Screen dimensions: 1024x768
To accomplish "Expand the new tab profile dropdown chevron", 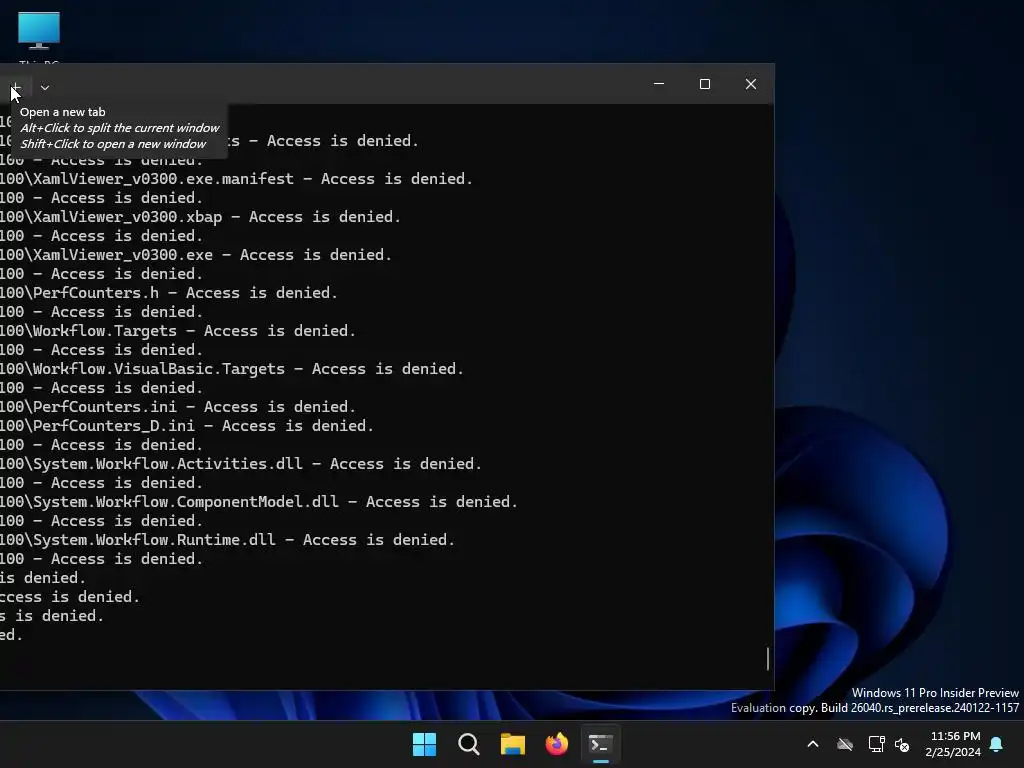I will click(x=44, y=87).
